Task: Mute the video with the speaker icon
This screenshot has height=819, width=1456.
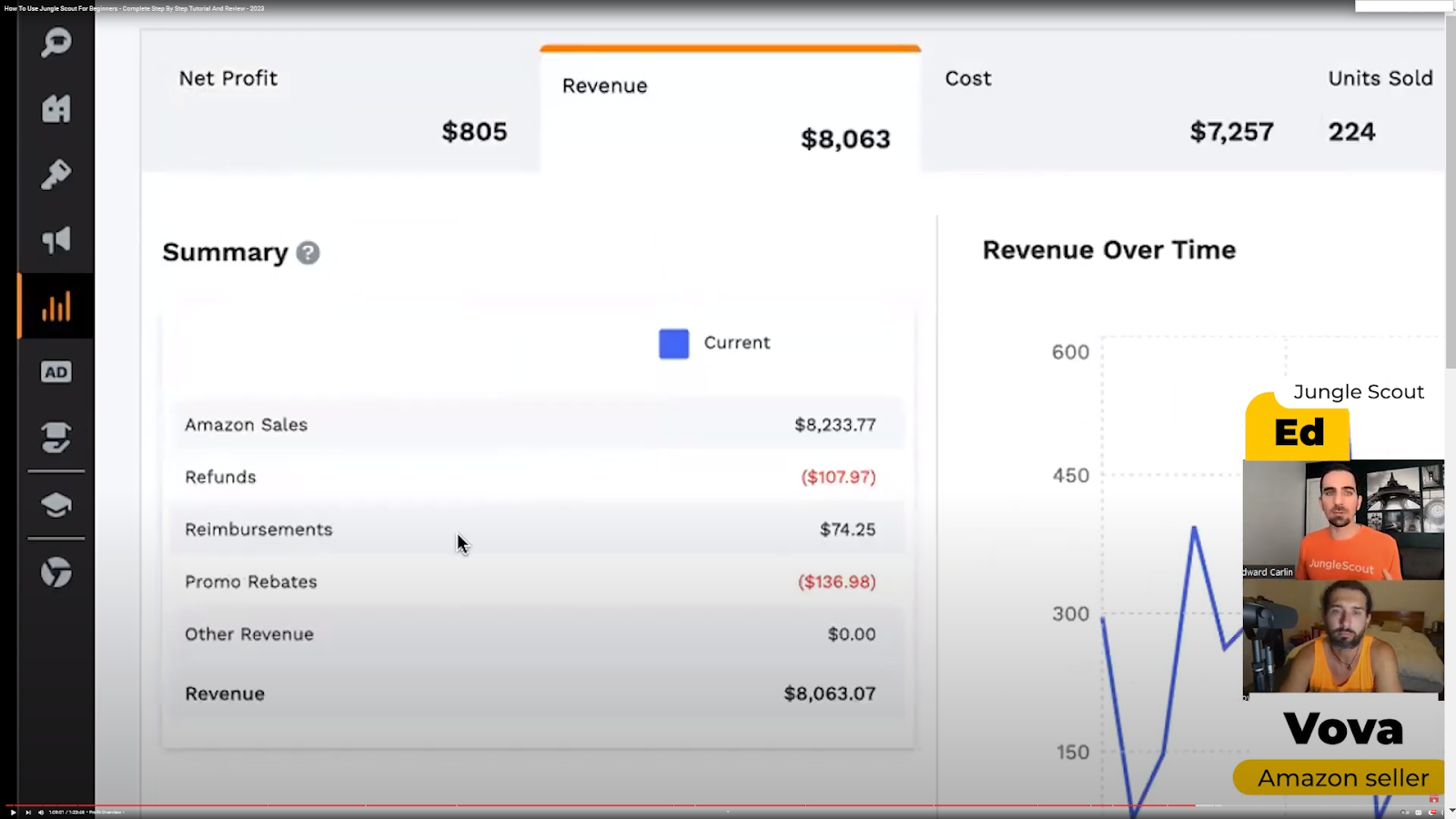Action: [x=41, y=812]
